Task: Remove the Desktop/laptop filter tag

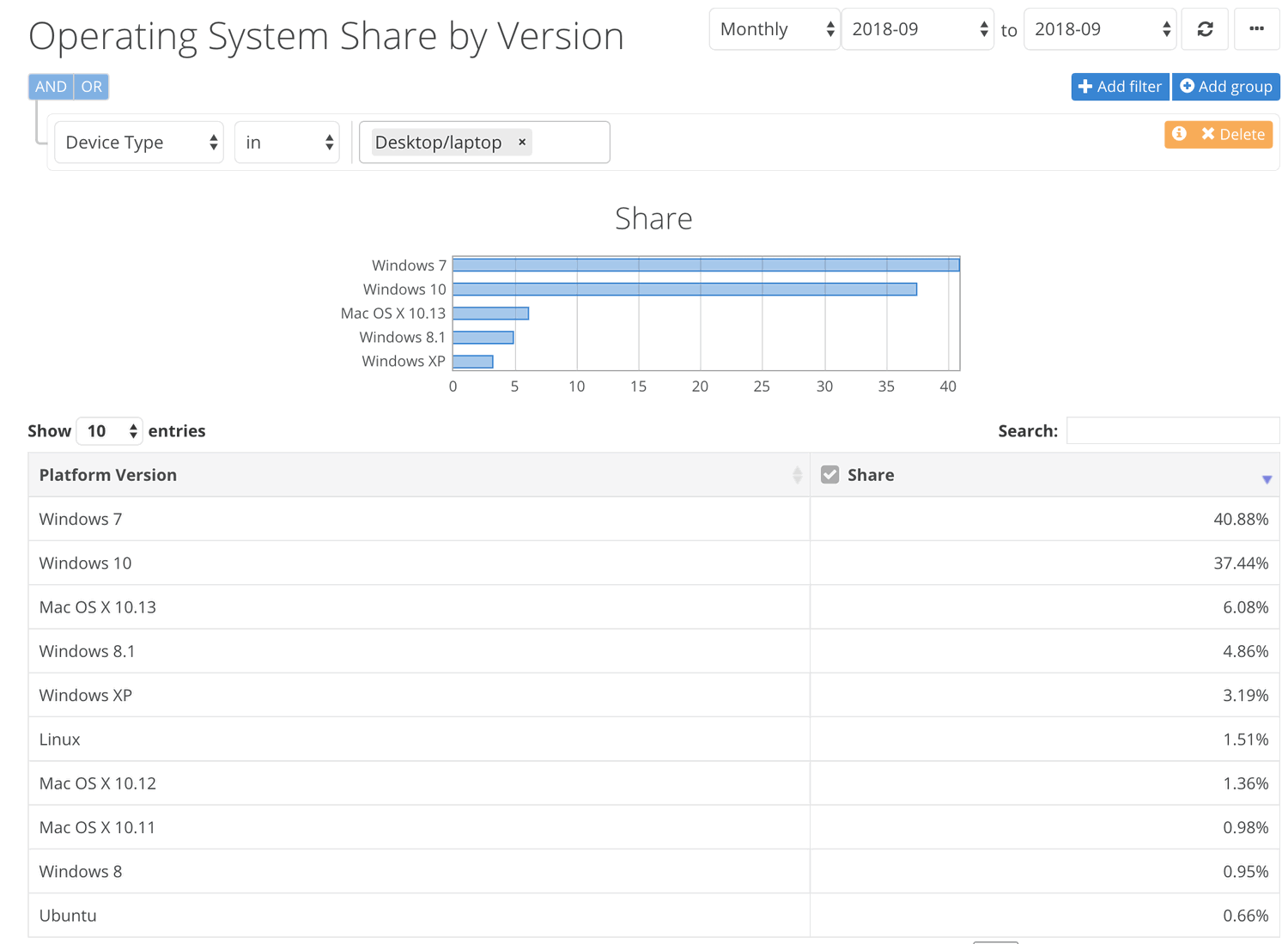Action: 521,142
